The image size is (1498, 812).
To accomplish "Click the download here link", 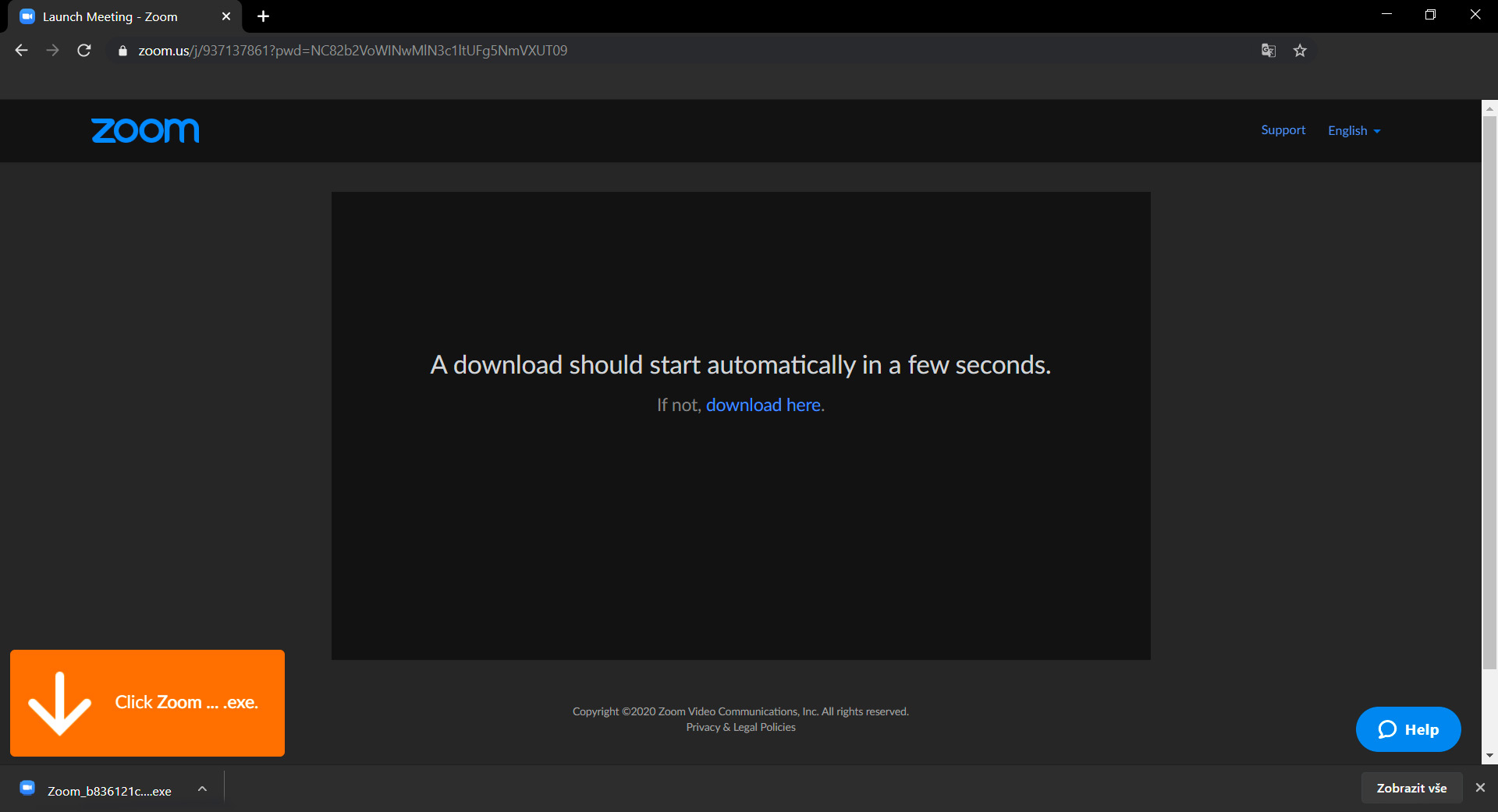I will click(x=763, y=405).
